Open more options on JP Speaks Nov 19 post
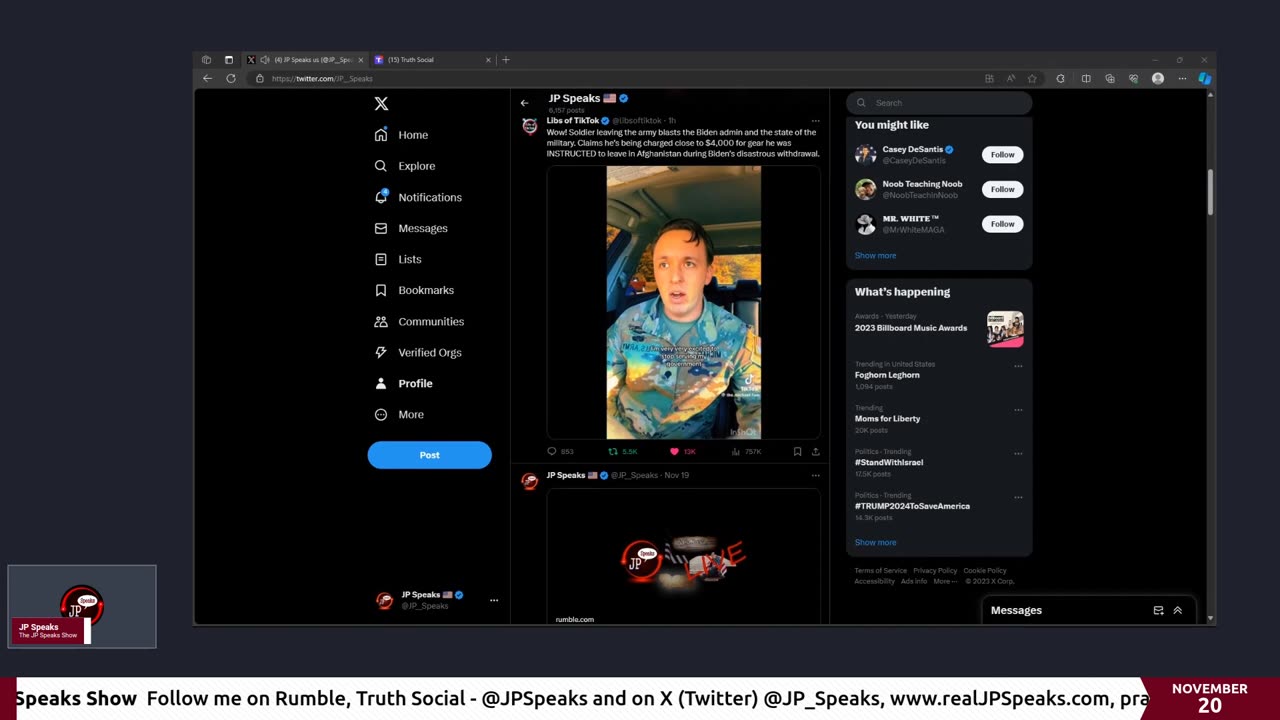 [x=815, y=476]
